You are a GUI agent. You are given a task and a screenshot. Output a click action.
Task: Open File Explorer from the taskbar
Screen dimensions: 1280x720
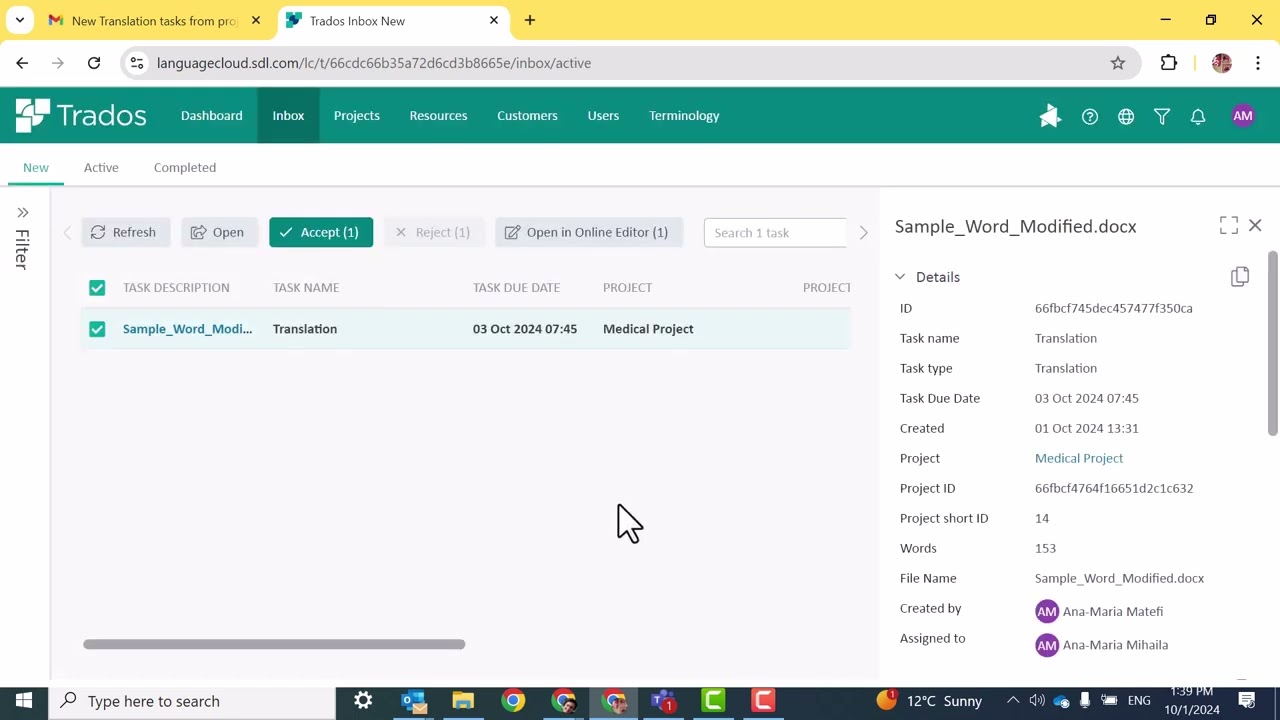463,701
